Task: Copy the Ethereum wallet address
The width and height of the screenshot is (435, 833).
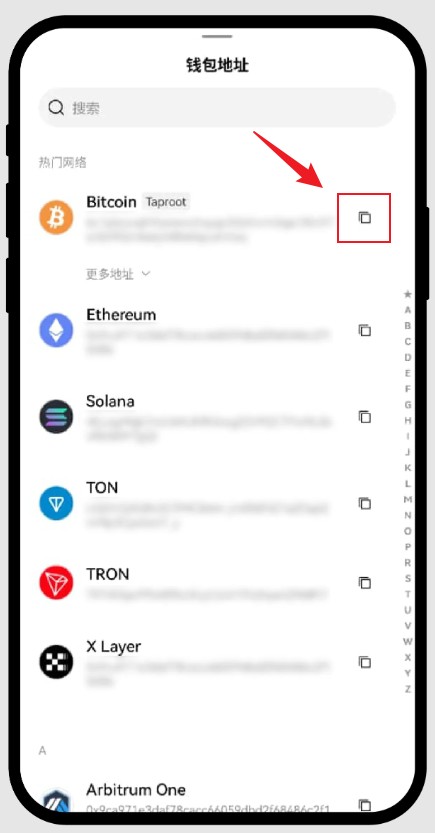Action: 364,330
